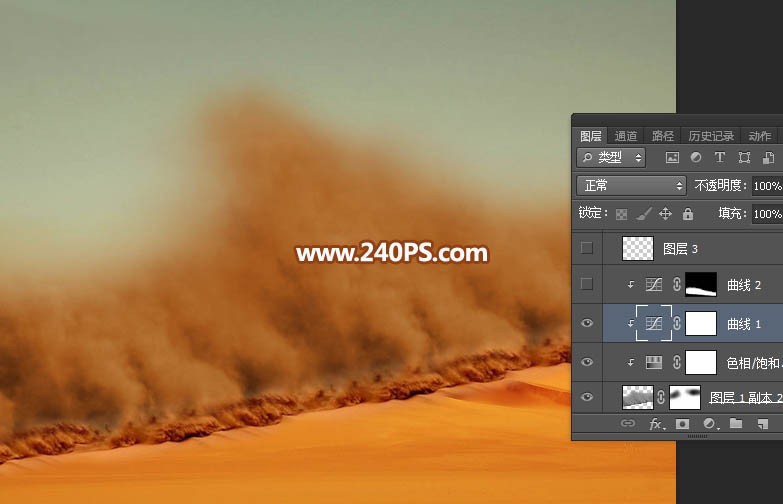Select the 图层 3 layer name
The width and height of the screenshot is (783, 504).
[680, 249]
